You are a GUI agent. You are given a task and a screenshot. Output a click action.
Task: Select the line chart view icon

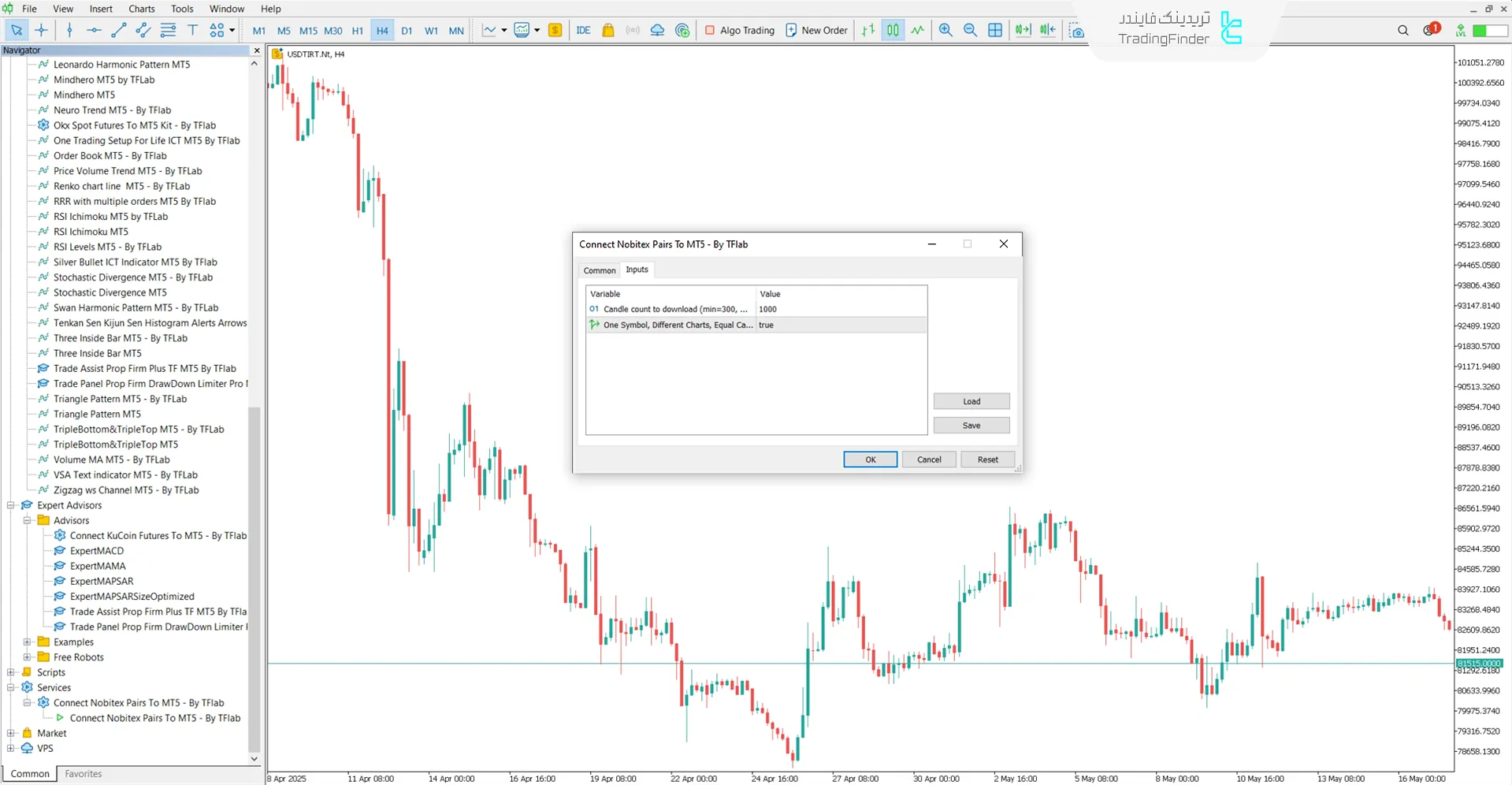coord(918,30)
